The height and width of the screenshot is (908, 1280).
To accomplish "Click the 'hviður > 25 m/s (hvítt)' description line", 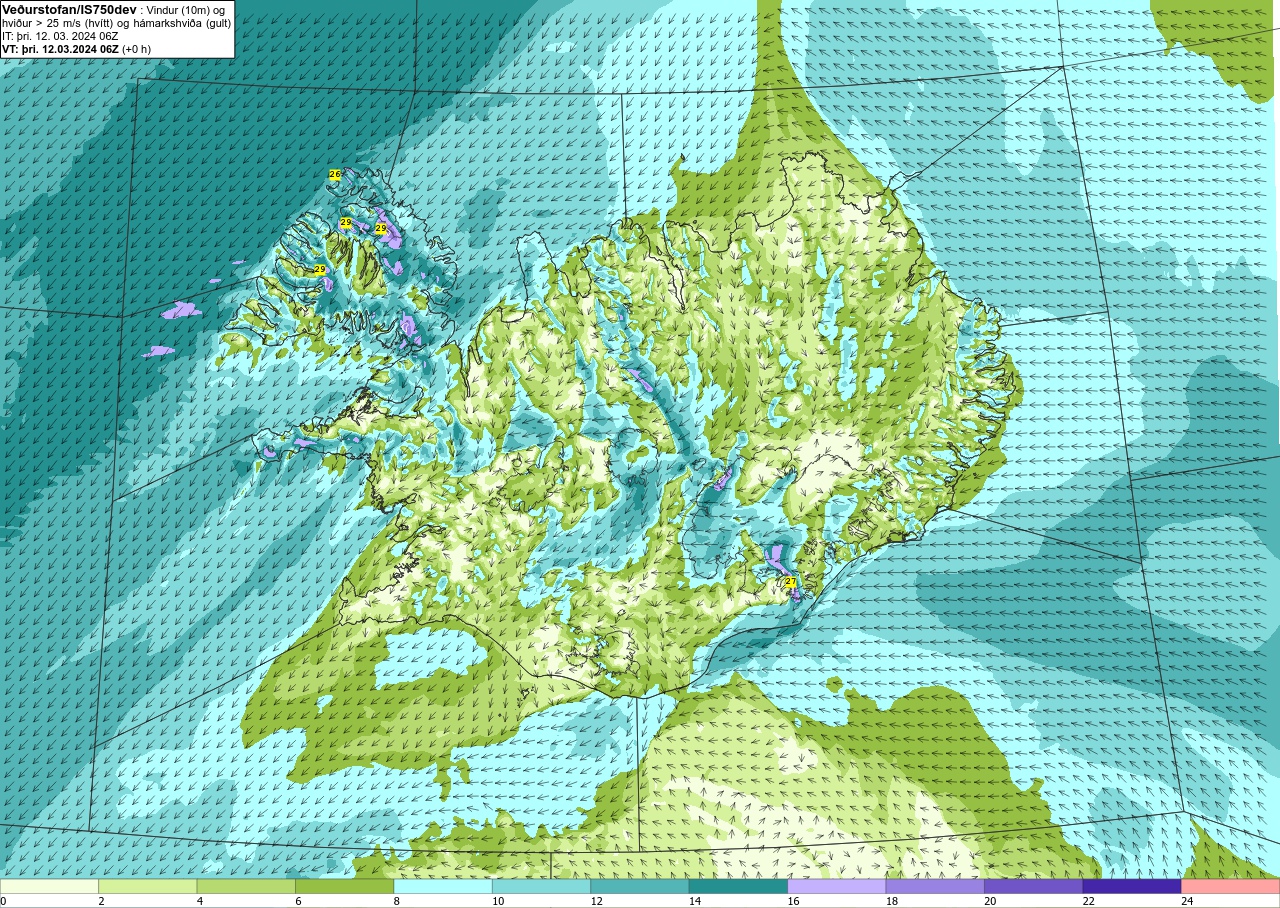I will point(116,23).
